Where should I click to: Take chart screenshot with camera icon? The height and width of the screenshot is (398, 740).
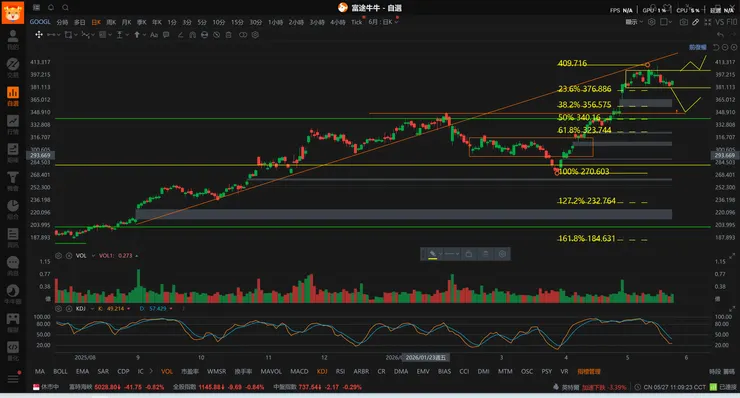coord(683,22)
